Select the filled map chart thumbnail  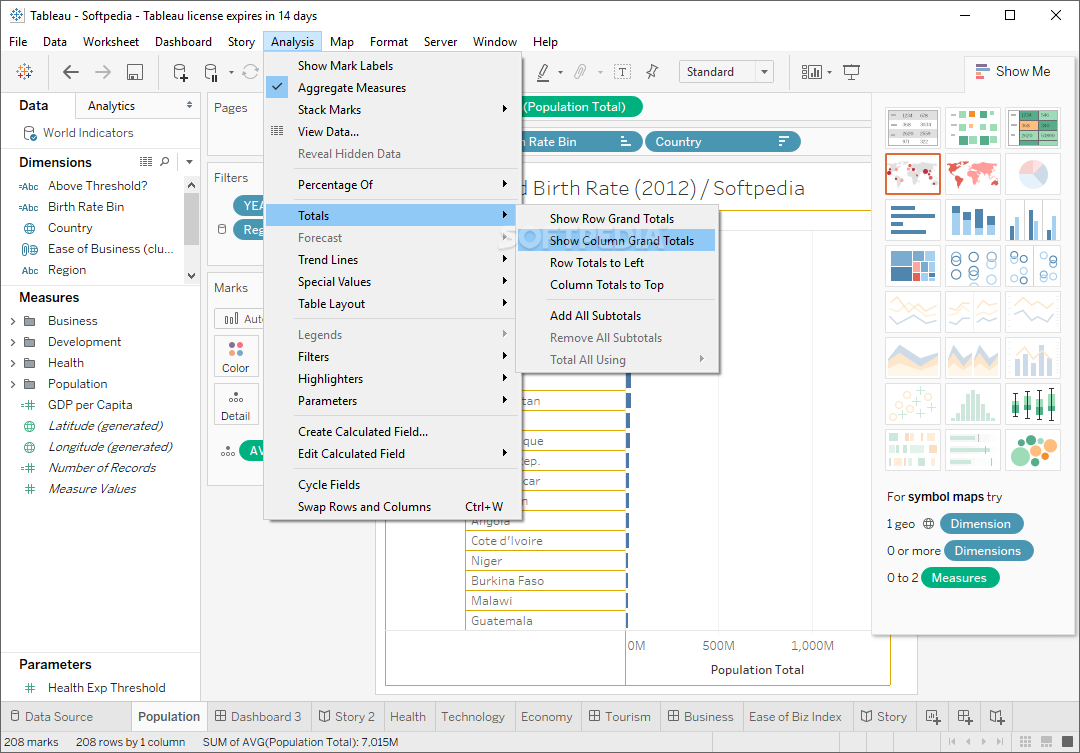point(973,174)
